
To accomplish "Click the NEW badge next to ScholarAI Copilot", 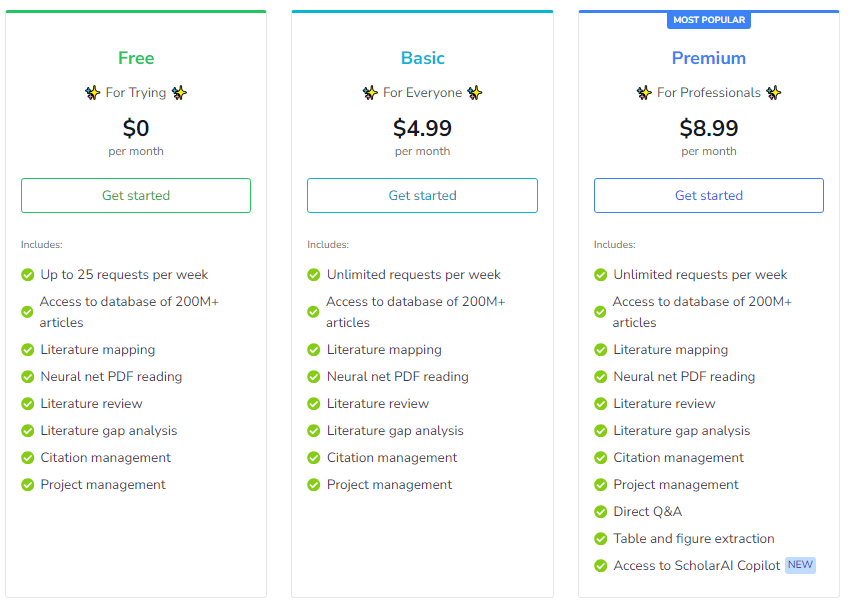I will point(800,564).
